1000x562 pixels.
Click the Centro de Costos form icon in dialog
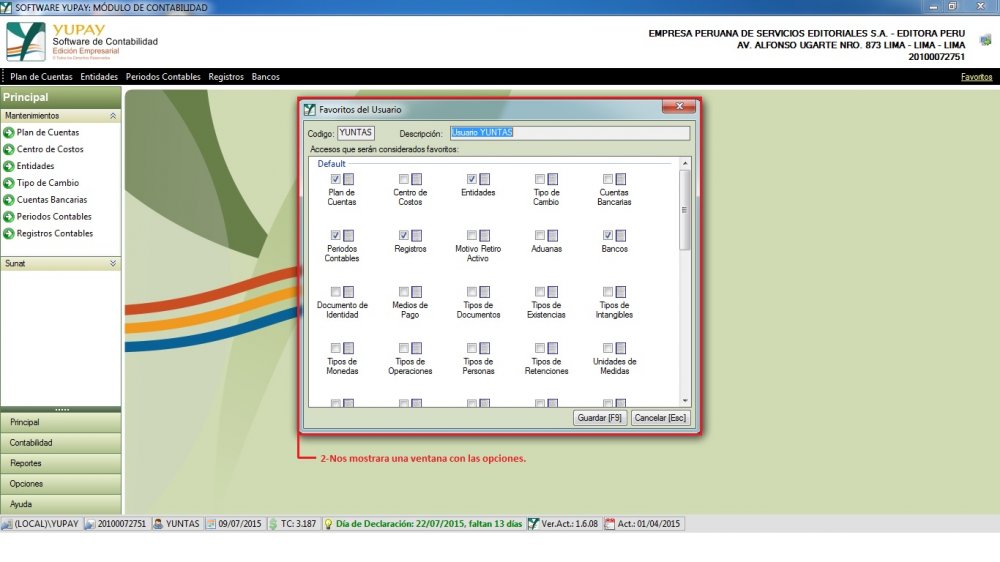click(416, 179)
